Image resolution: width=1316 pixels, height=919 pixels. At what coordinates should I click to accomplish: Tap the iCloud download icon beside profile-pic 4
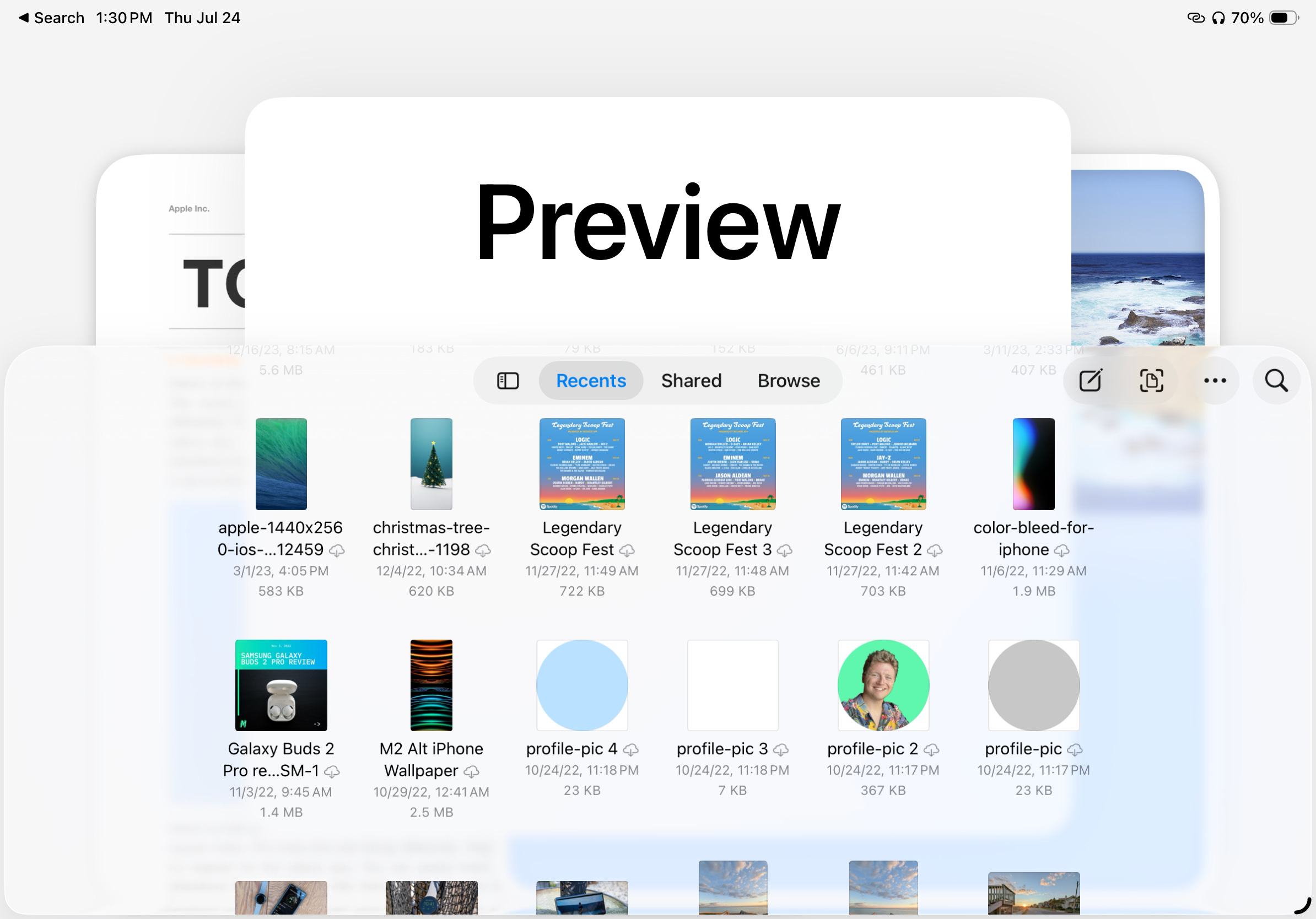click(630, 750)
